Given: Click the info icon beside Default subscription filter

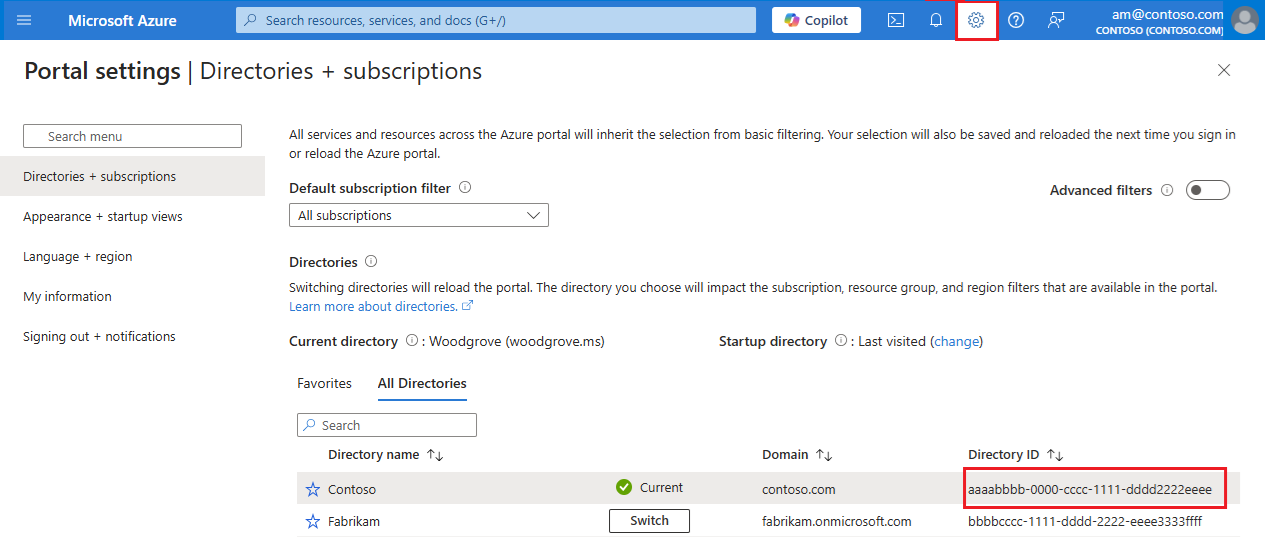Looking at the screenshot, I should point(465,187).
